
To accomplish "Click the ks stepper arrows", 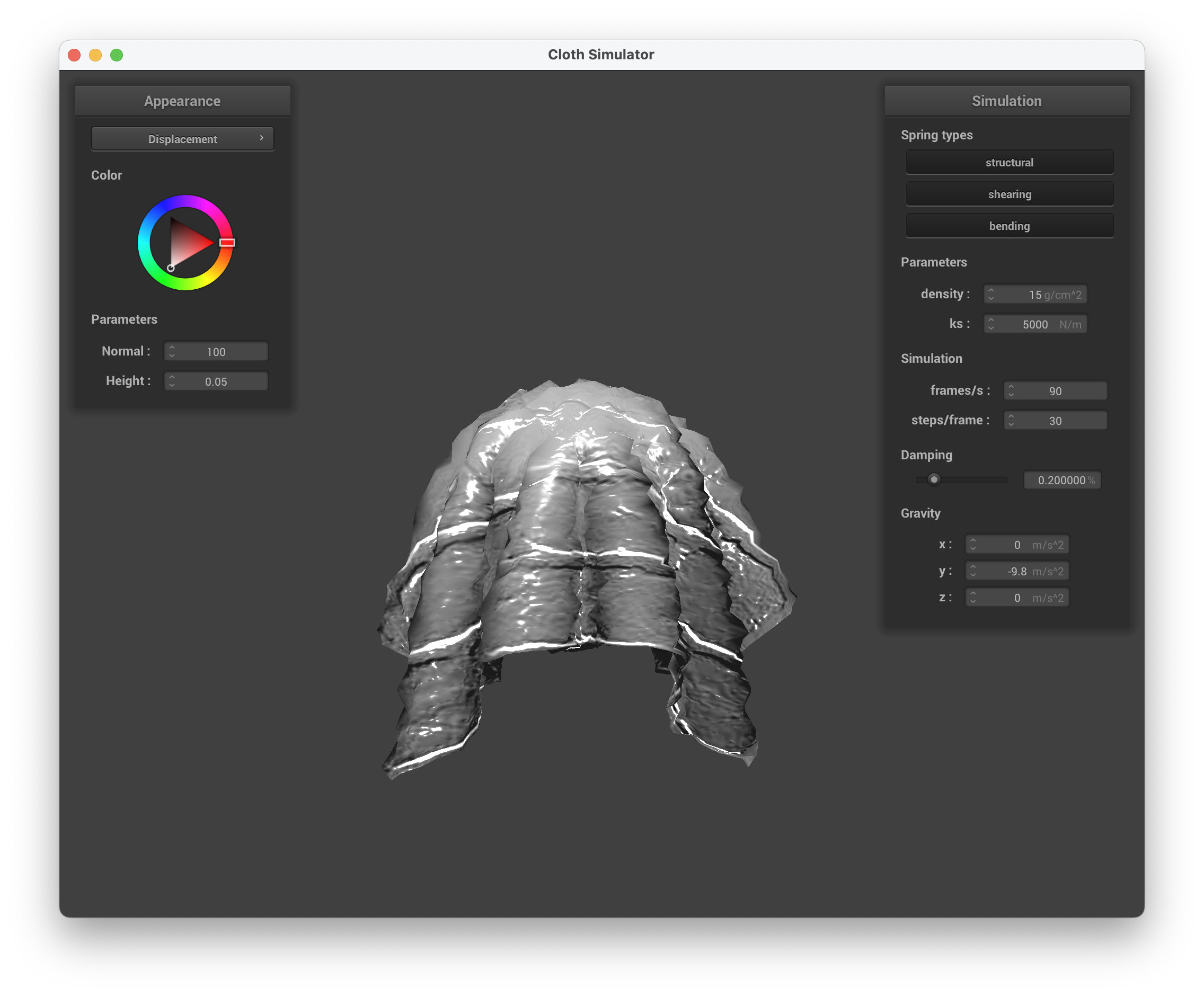I will (x=991, y=324).
